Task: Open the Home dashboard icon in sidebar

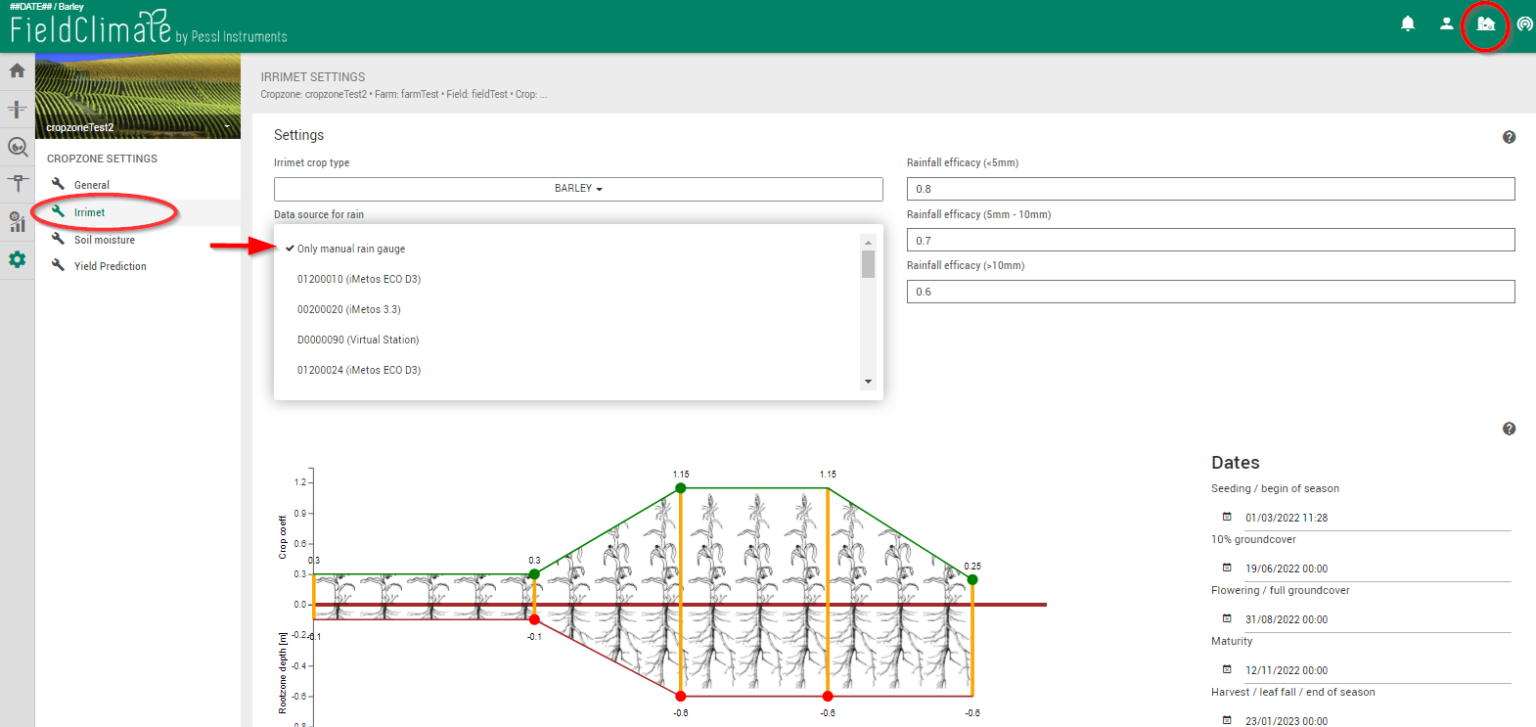Action: point(17,71)
